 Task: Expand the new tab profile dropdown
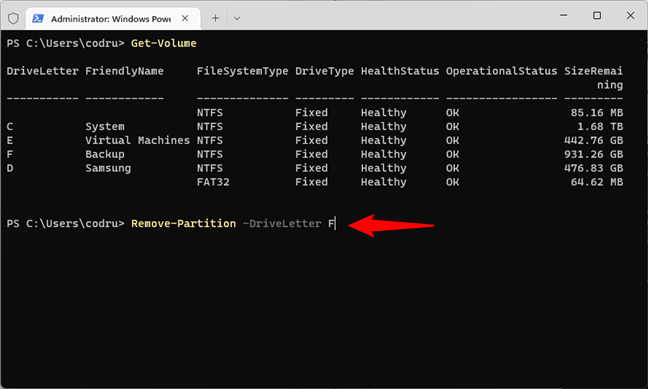tap(237, 18)
